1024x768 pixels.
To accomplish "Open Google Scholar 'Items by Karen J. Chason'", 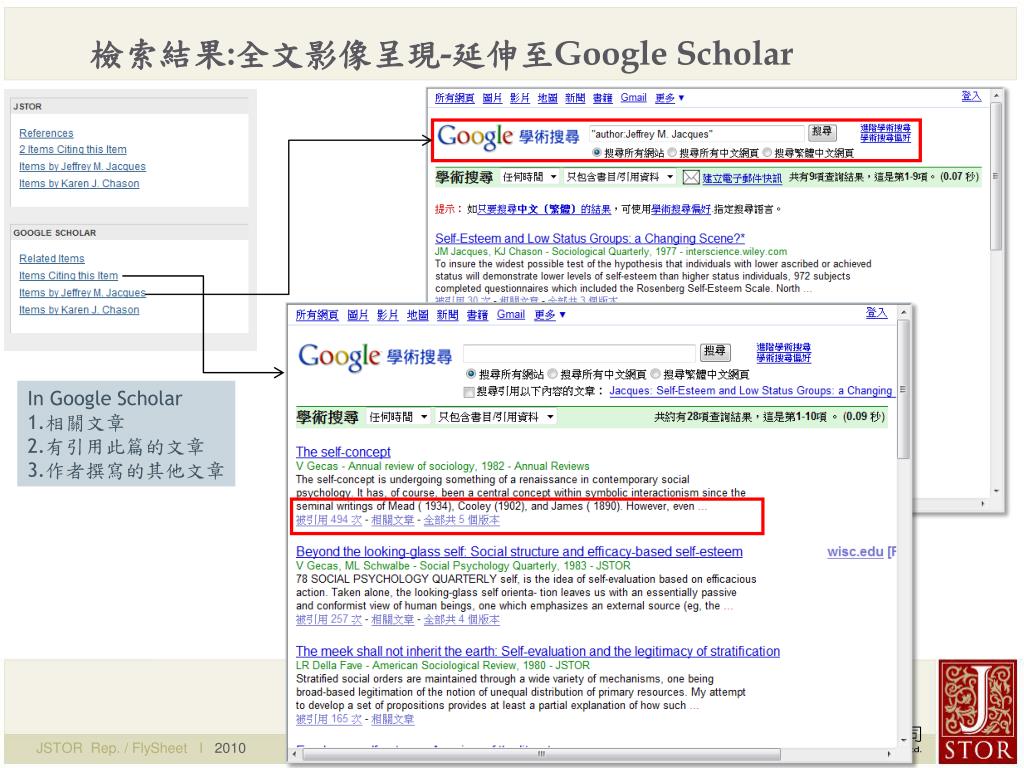I will click(x=79, y=310).
